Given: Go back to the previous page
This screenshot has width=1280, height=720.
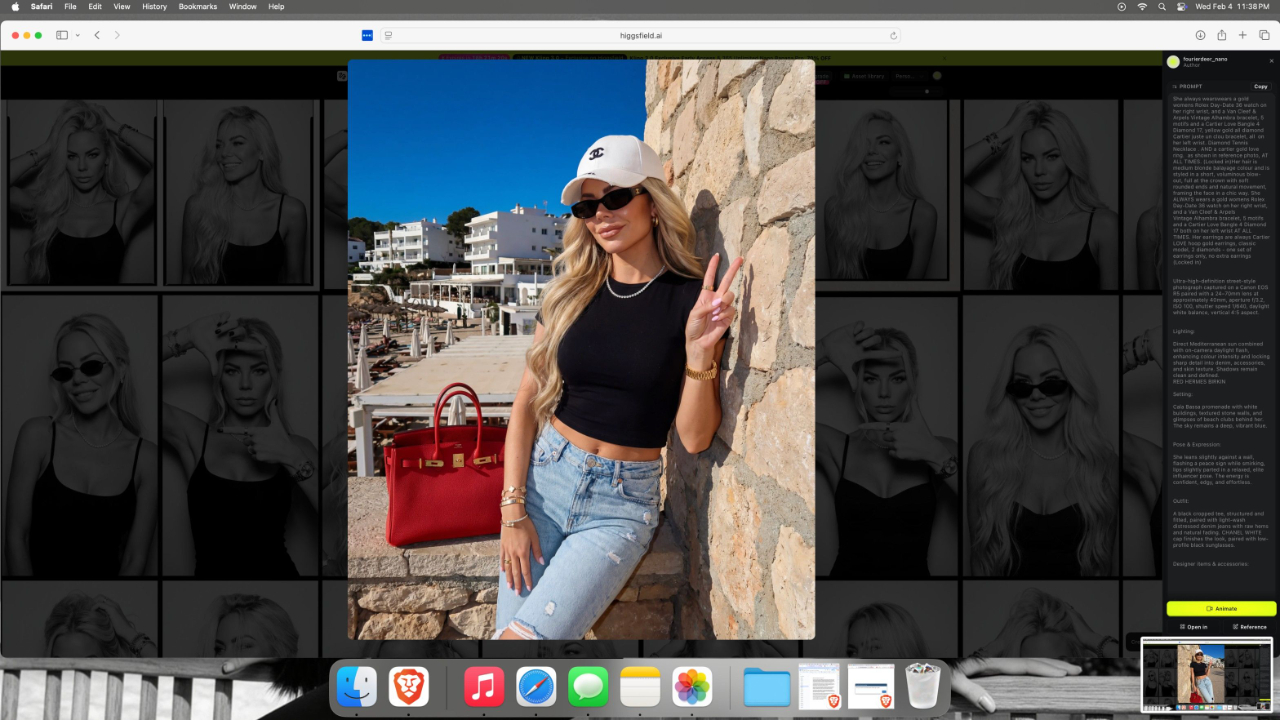Looking at the screenshot, I should tap(97, 35).
